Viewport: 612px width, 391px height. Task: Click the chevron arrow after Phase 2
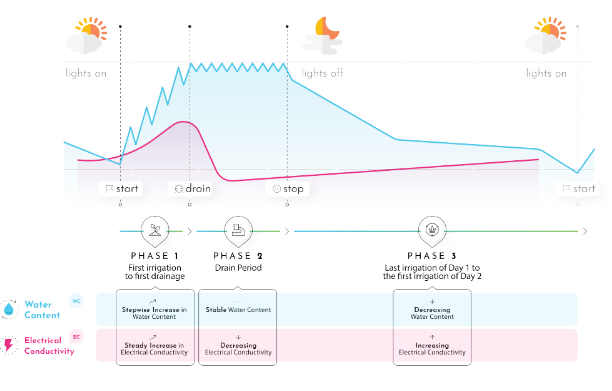pyautogui.click(x=287, y=231)
